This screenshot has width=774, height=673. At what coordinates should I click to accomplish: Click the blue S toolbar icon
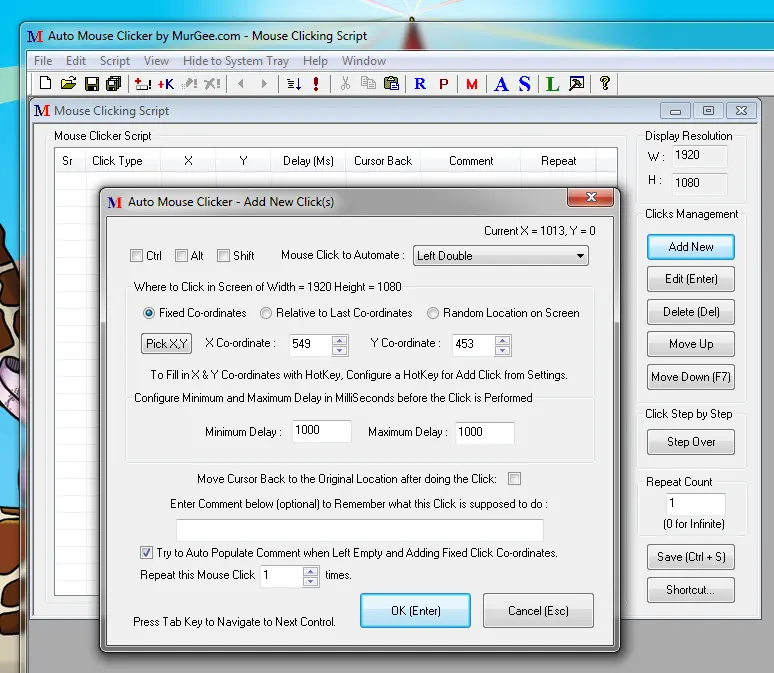(524, 83)
